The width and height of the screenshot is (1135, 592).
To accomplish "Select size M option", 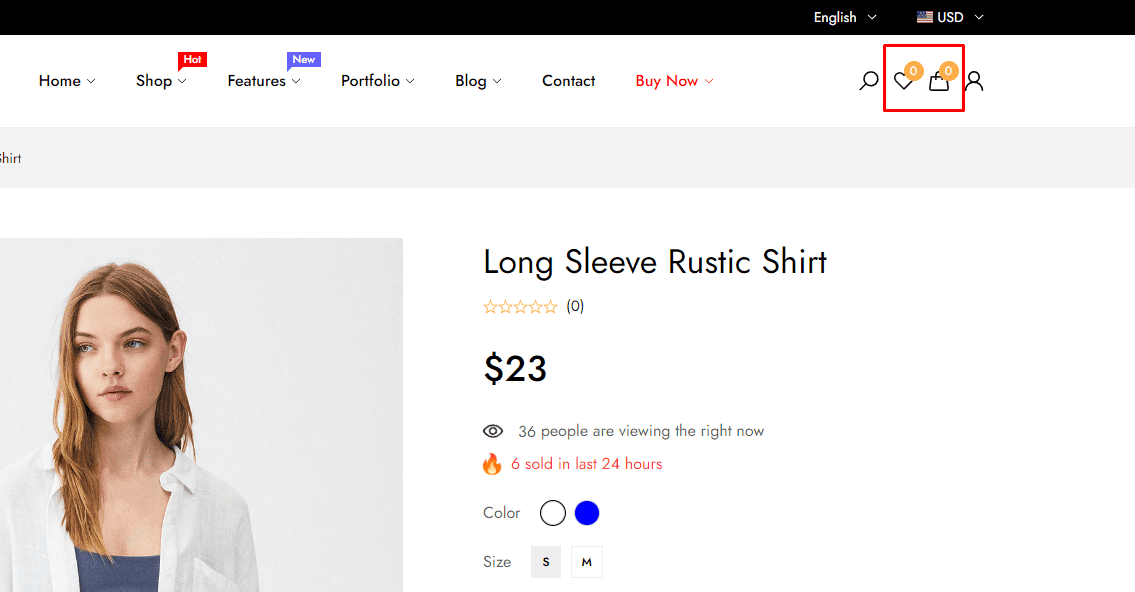I will [x=586, y=562].
